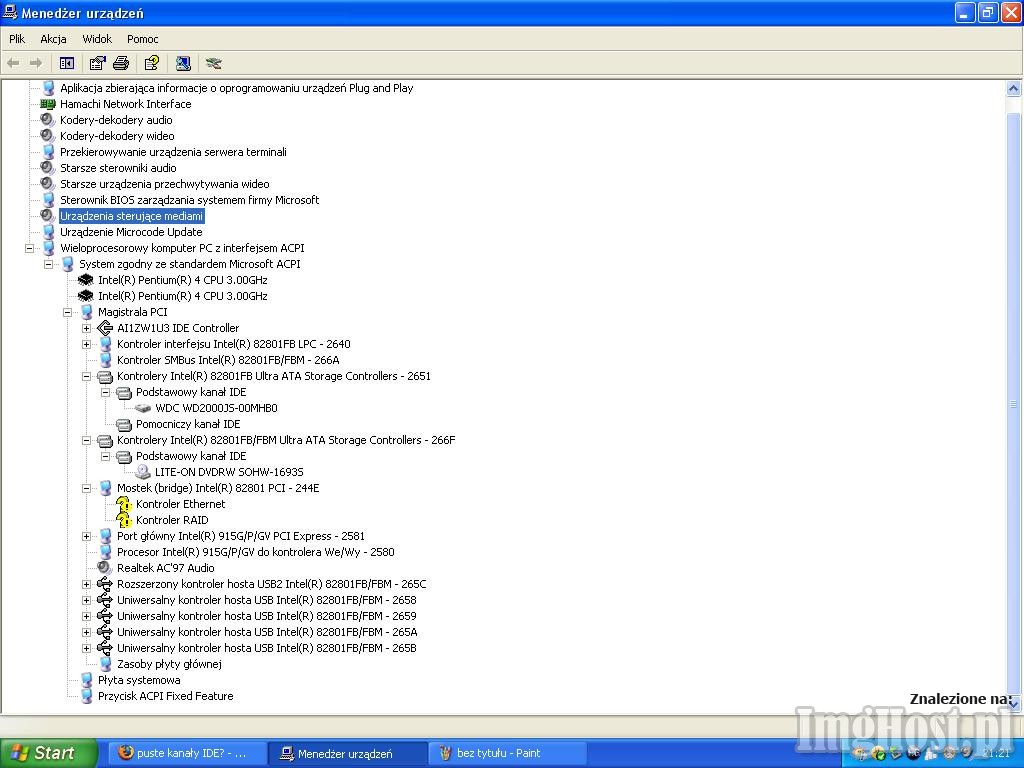This screenshot has width=1024, height=768.
Task: Click the Forward arrow in the toolbar
Action: [36, 63]
